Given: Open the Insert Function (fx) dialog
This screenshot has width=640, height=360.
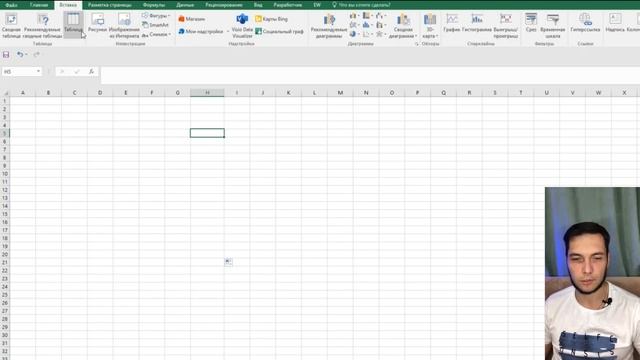Looking at the screenshot, I should click(x=91, y=71).
